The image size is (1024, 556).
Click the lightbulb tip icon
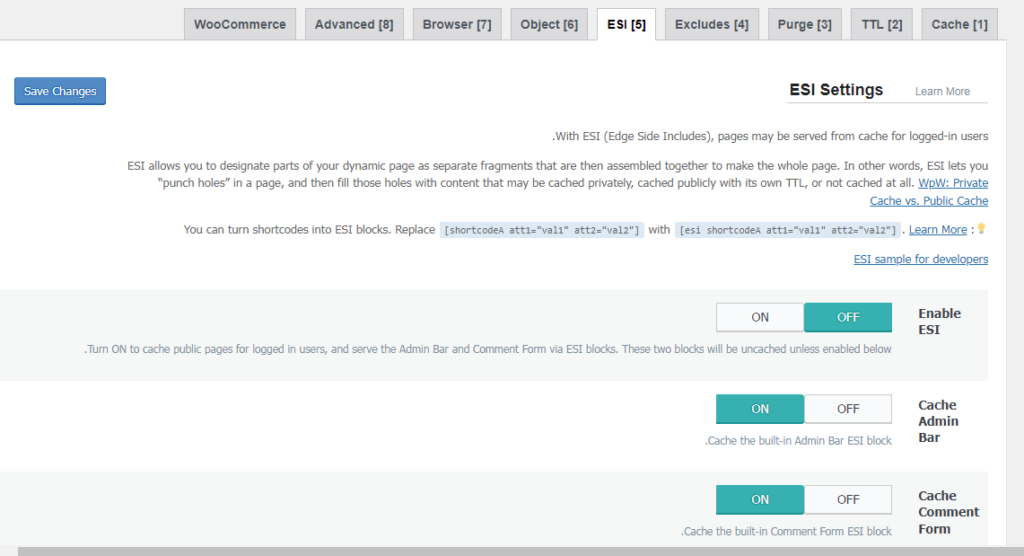point(981,229)
